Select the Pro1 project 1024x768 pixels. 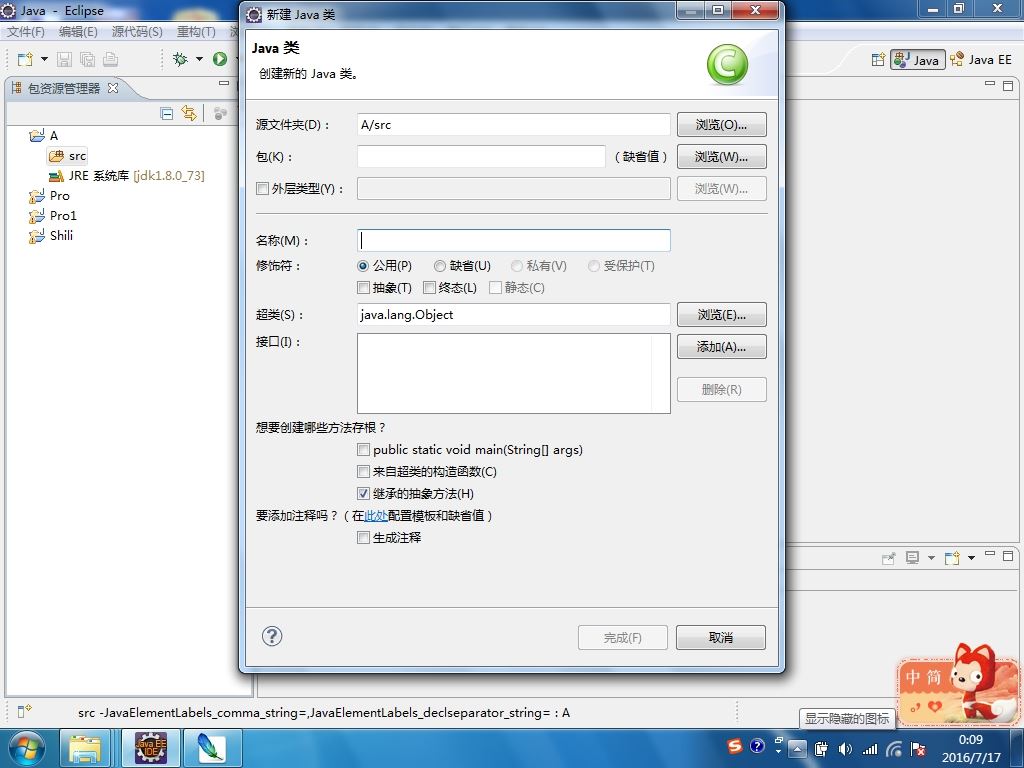click(53, 216)
